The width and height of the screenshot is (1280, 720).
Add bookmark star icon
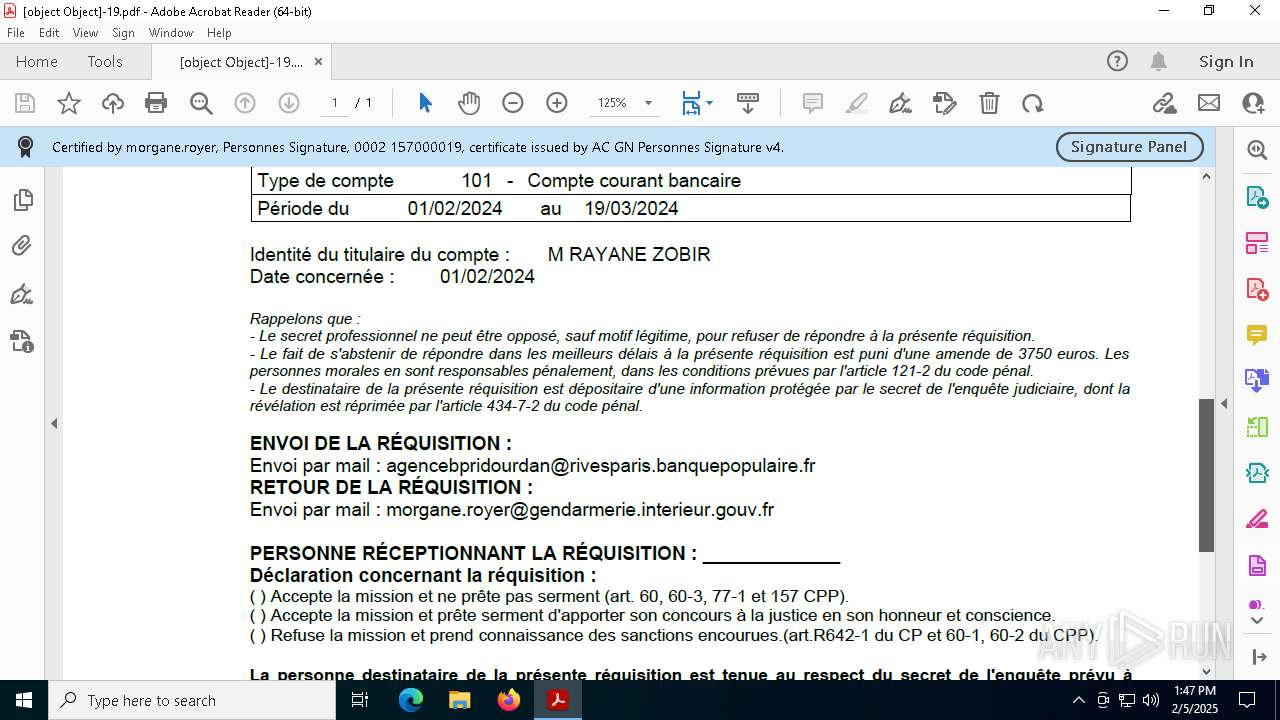click(x=69, y=103)
